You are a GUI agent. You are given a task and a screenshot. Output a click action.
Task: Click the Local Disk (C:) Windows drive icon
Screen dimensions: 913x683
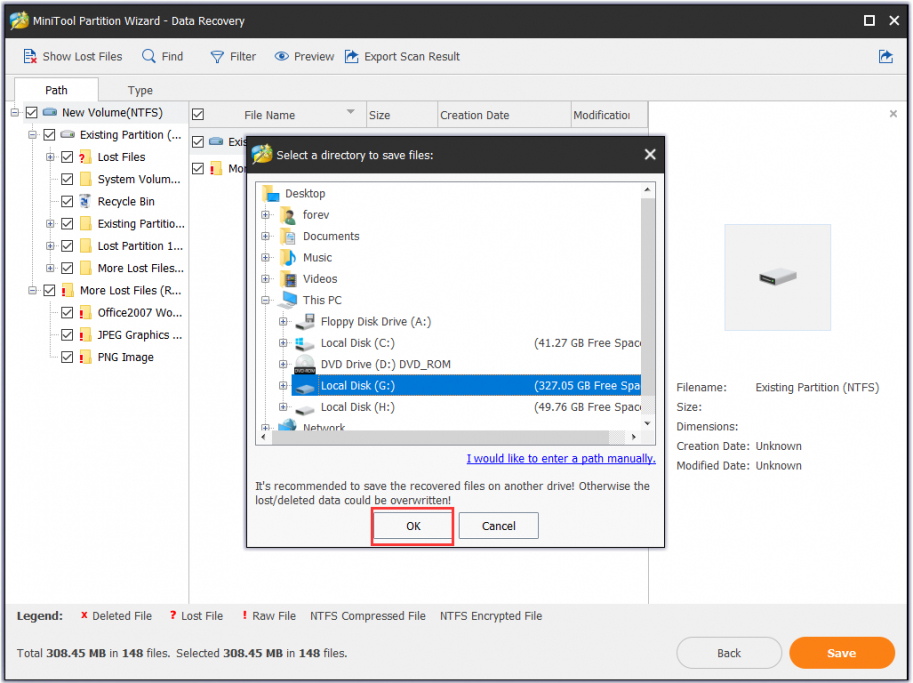(305, 343)
